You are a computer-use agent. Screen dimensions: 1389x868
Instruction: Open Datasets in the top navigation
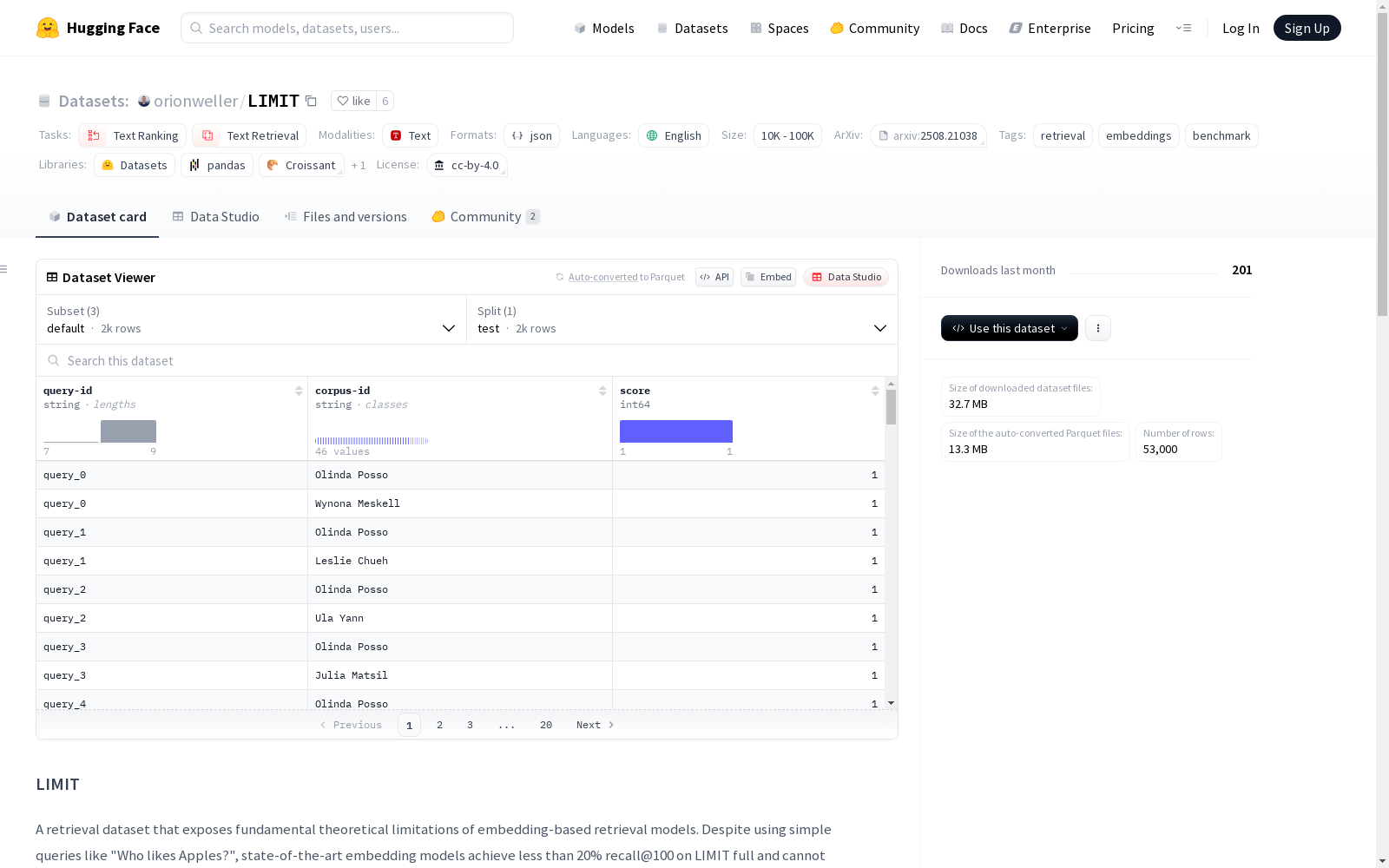click(692, 28)
